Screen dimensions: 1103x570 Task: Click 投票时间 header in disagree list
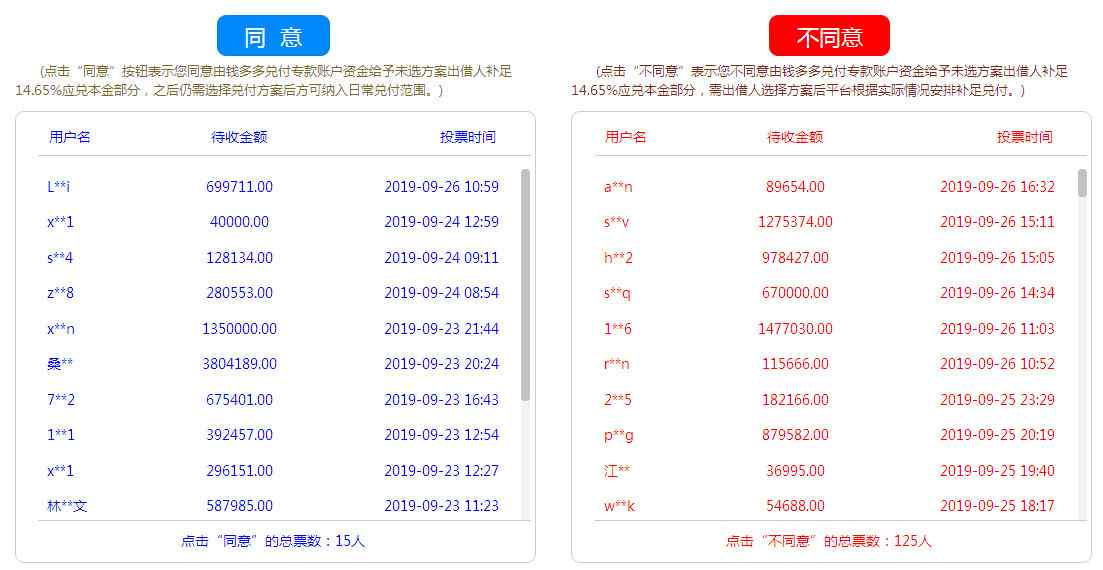(1024, 137)
